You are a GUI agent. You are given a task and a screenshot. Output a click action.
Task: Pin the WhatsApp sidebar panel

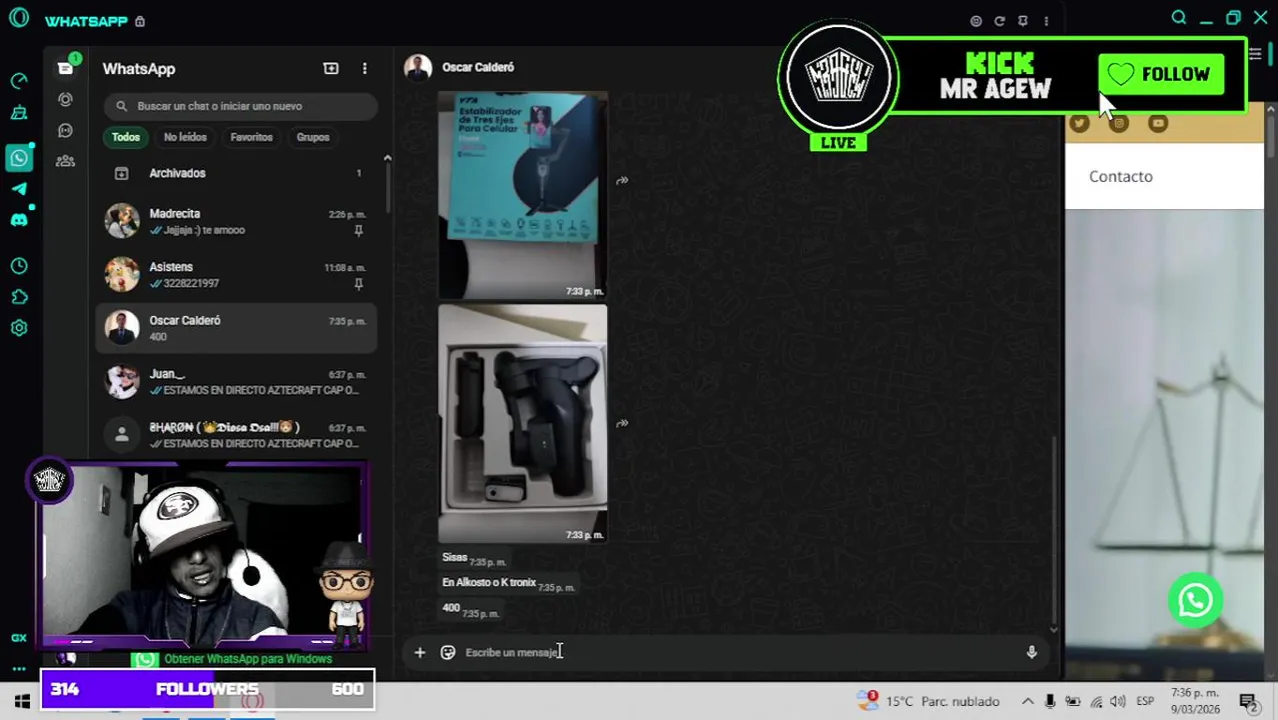point(1022,21)
